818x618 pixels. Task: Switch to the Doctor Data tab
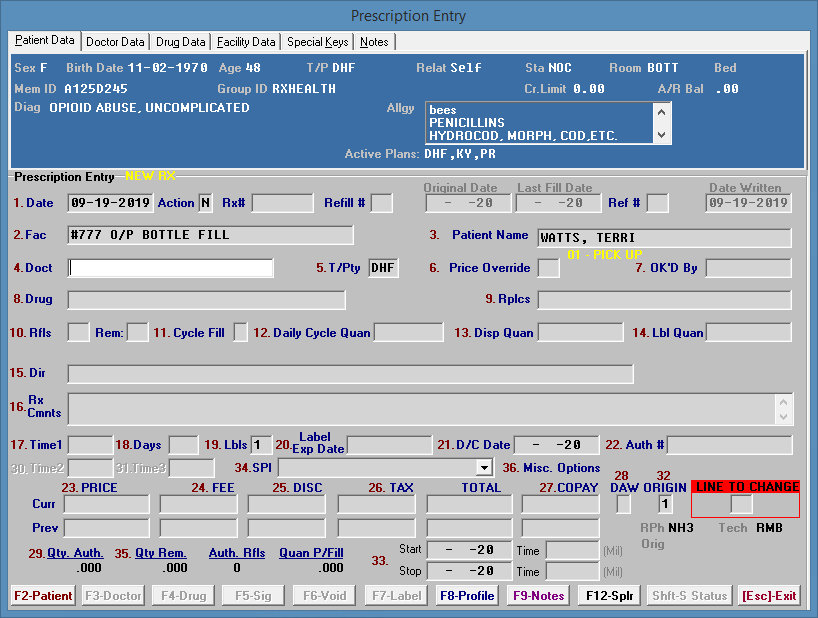[115, 42]
